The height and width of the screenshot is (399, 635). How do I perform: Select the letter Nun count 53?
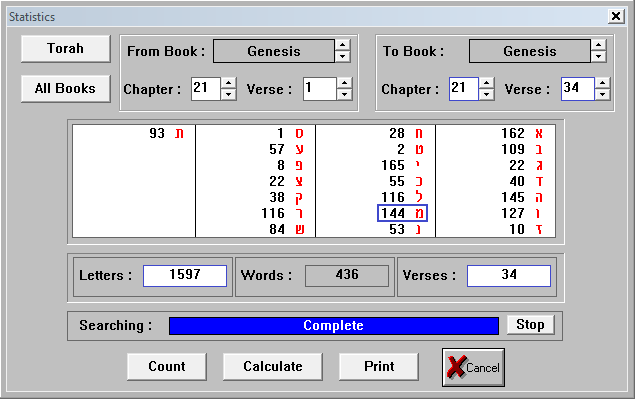pyautogui.click(x=406, y=229)
